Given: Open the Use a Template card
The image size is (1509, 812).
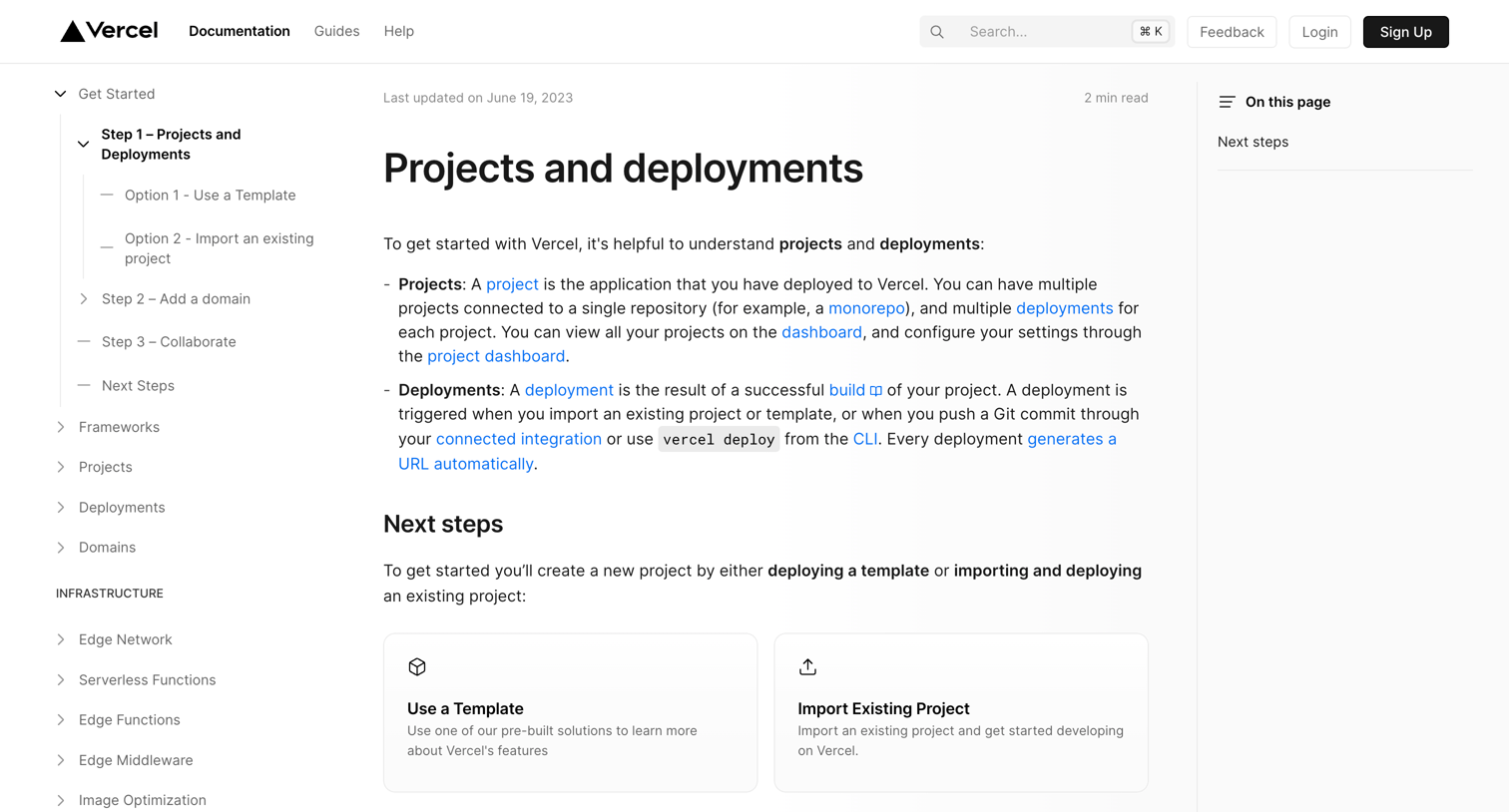Looking at the screenshot, I should point(571,712).
